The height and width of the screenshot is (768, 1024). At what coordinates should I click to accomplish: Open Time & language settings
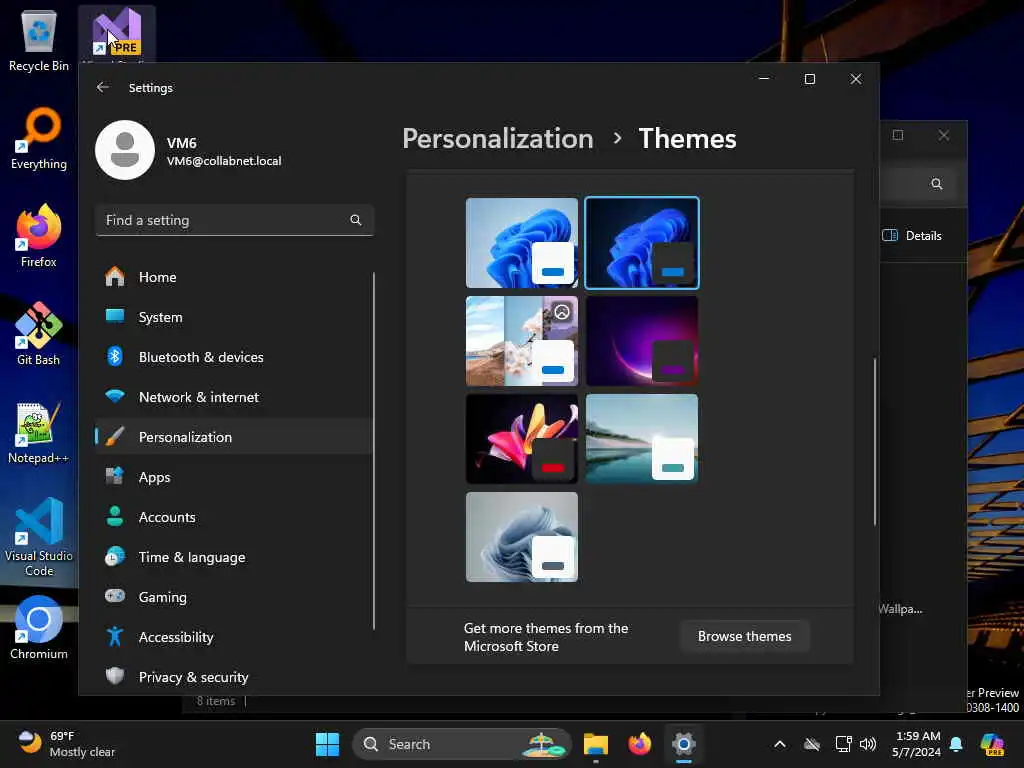(234, 557)
